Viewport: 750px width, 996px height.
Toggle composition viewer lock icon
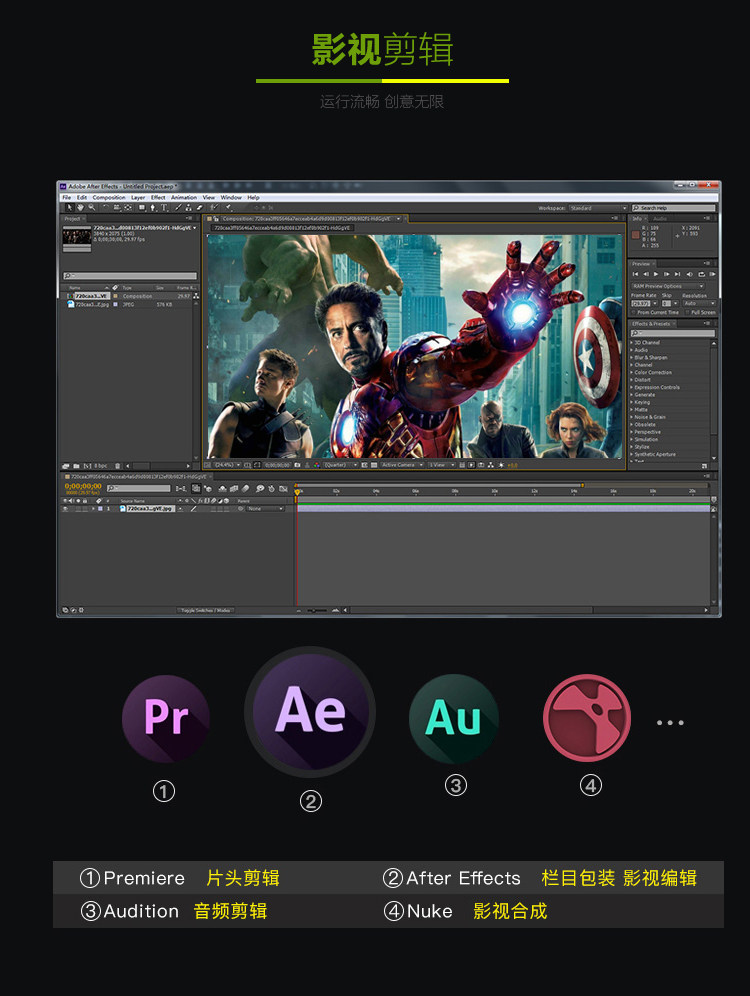point(216,219)
